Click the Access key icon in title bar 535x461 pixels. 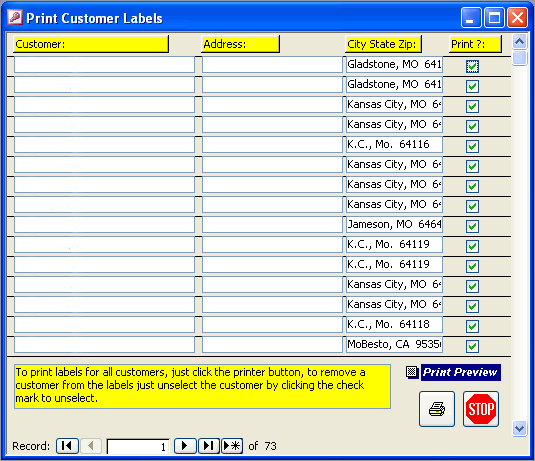click(15, 17)
